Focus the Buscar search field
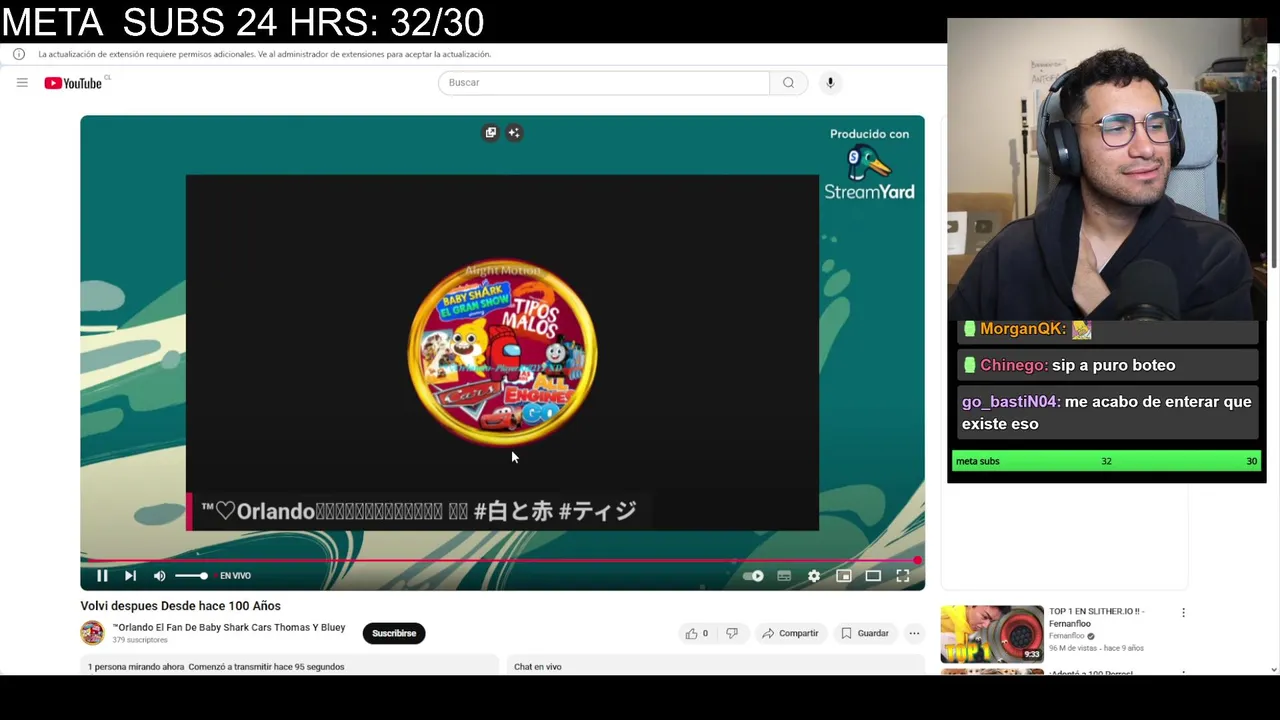The height and width of the screenshot is (720, 1280). tap(604, 83)
